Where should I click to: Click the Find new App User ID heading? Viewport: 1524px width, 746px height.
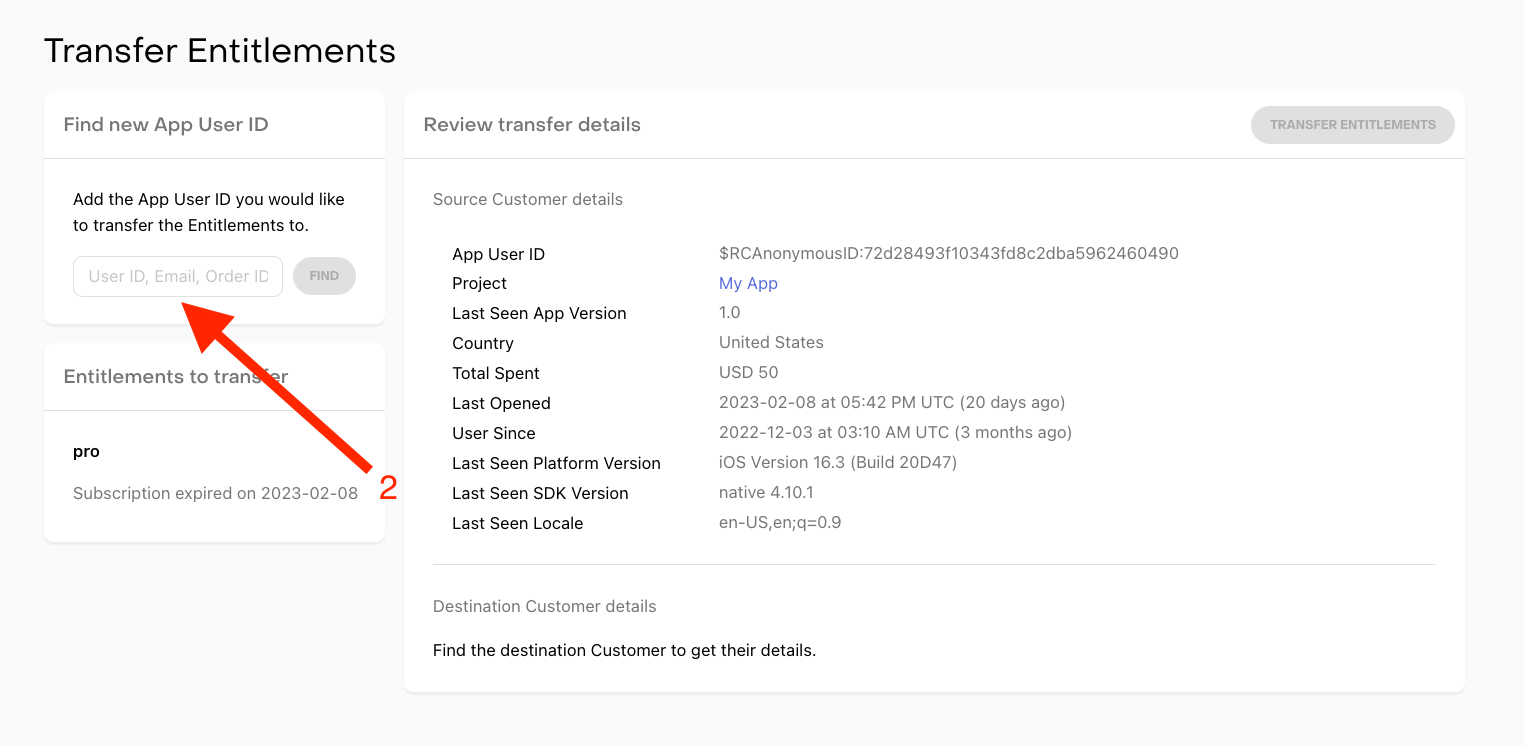click(x=166, y=125)
